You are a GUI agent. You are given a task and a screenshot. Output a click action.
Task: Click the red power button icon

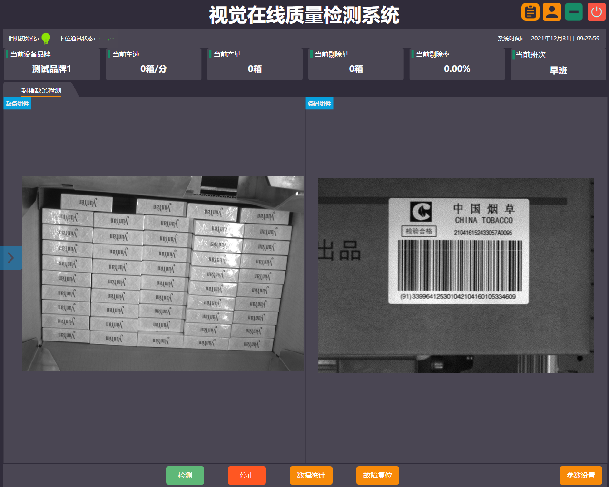(597, 13)
